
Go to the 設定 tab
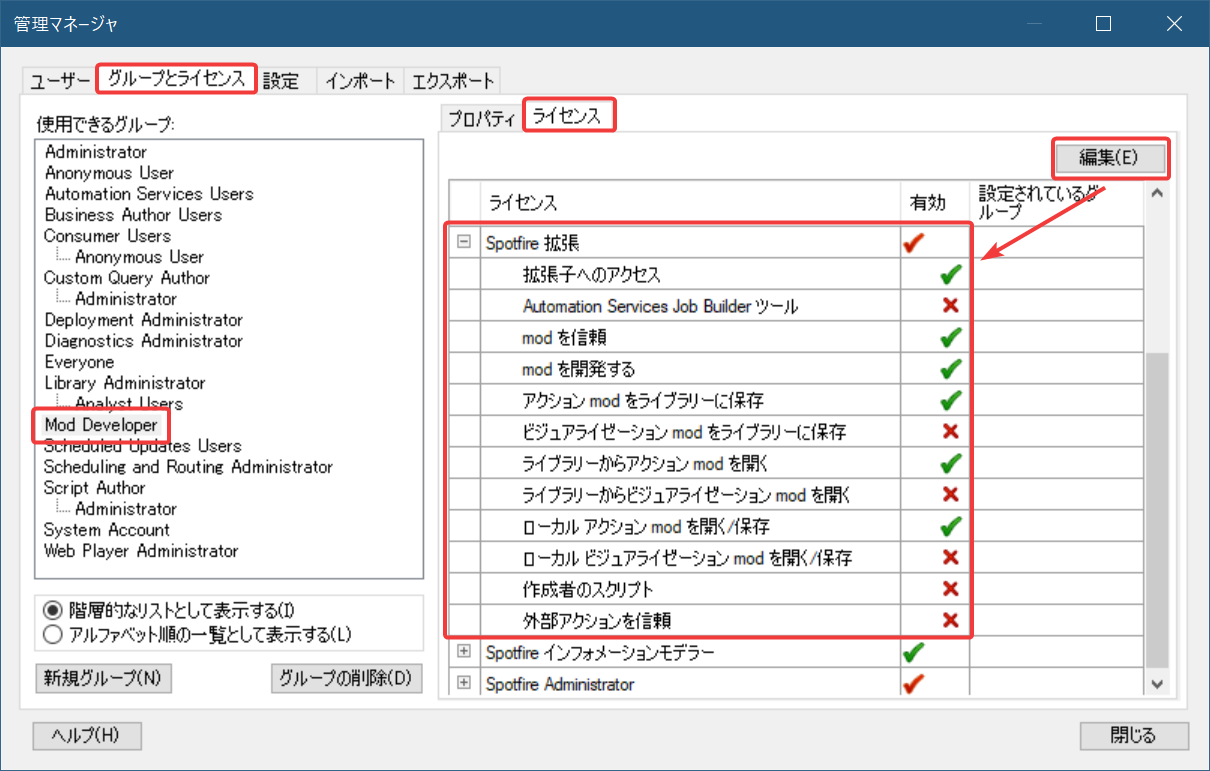click(x=281, y=82)
